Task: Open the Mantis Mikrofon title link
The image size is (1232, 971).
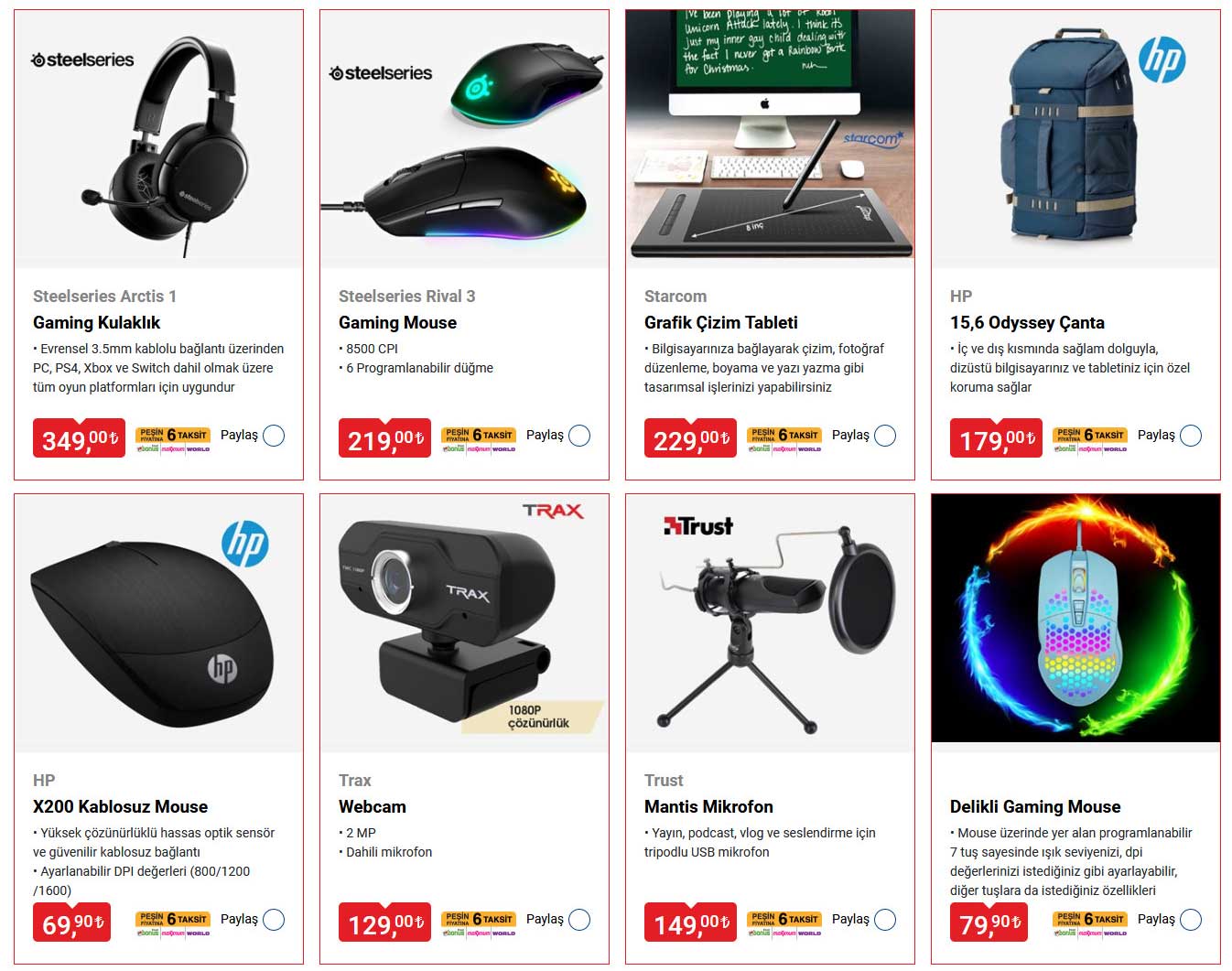Action: pyautogui.click(x=708, y=806)
